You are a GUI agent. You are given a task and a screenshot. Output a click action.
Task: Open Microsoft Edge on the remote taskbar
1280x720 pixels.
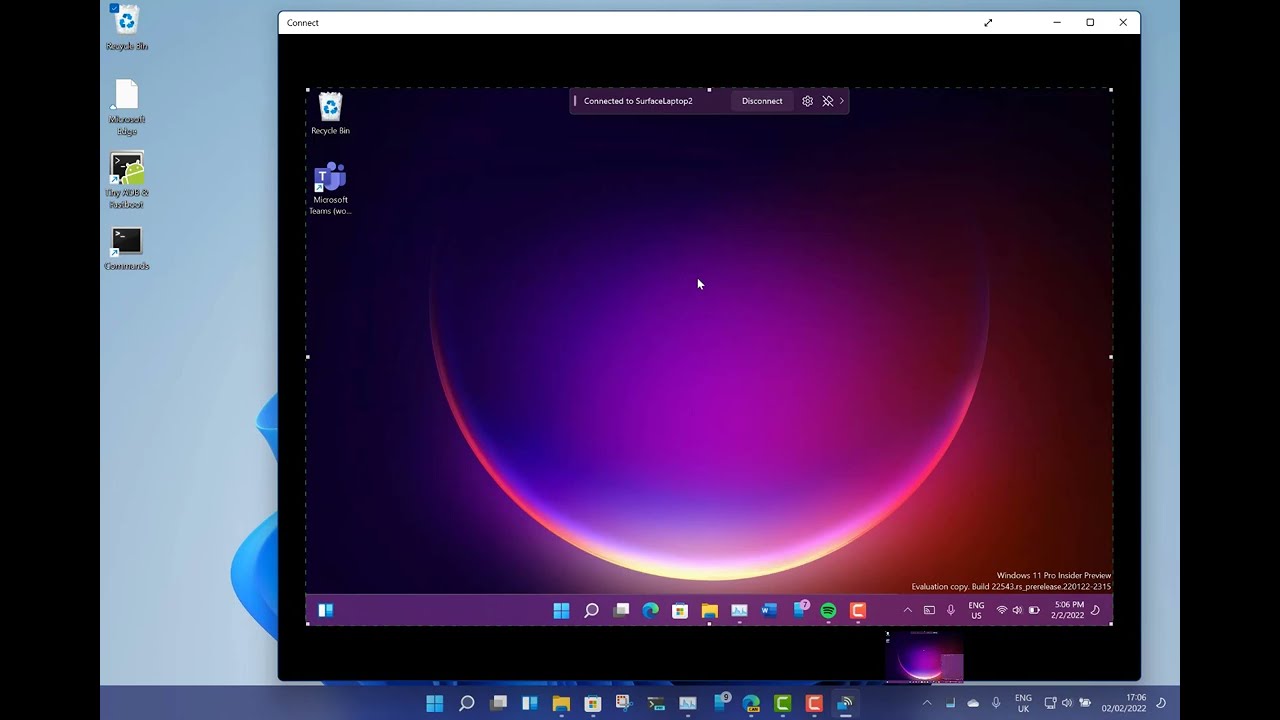pyautogui.click(x=650, y=610)
